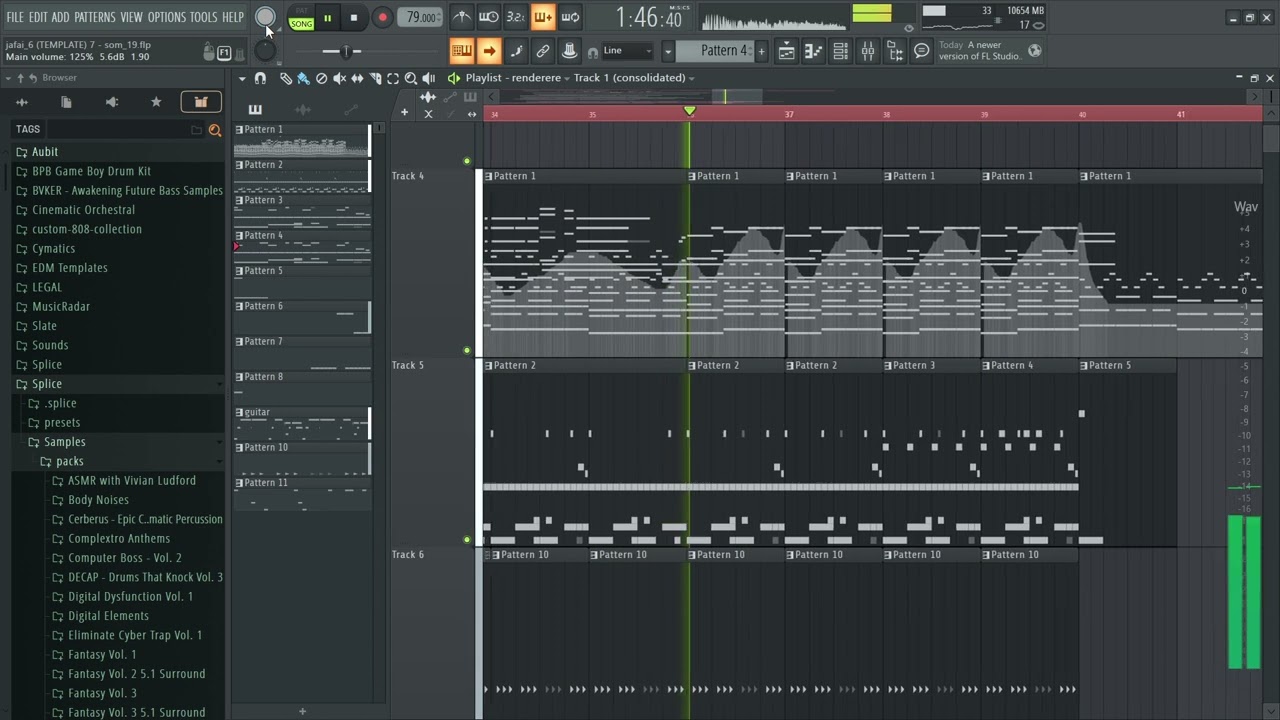1280x720 pixels.
Task: Open the Channel rack view icon
Action: pyautogui.click(x=841, y=51)
